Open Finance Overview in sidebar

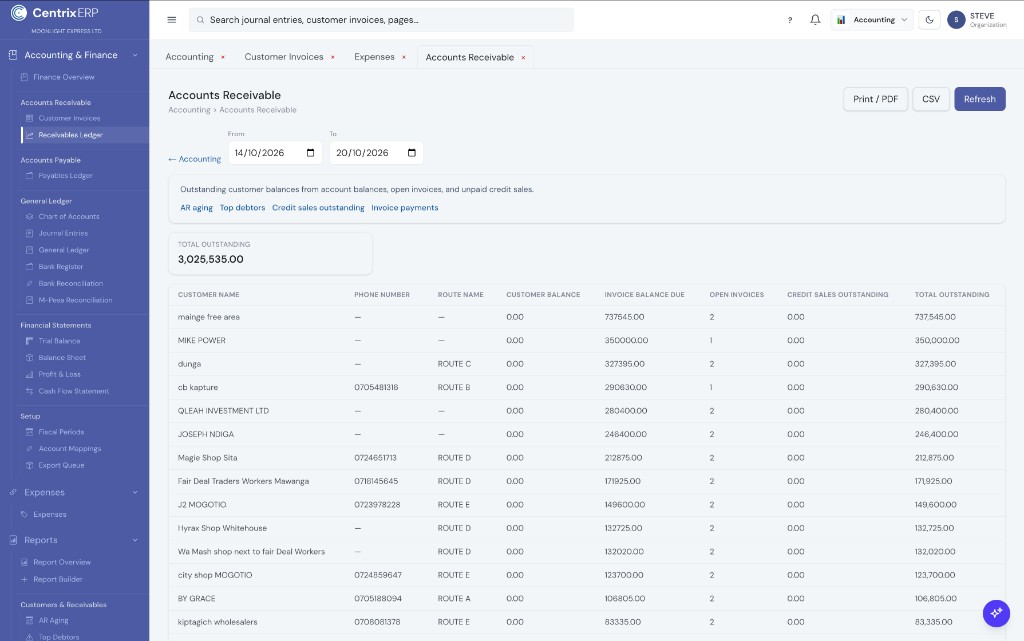point(64,77)
